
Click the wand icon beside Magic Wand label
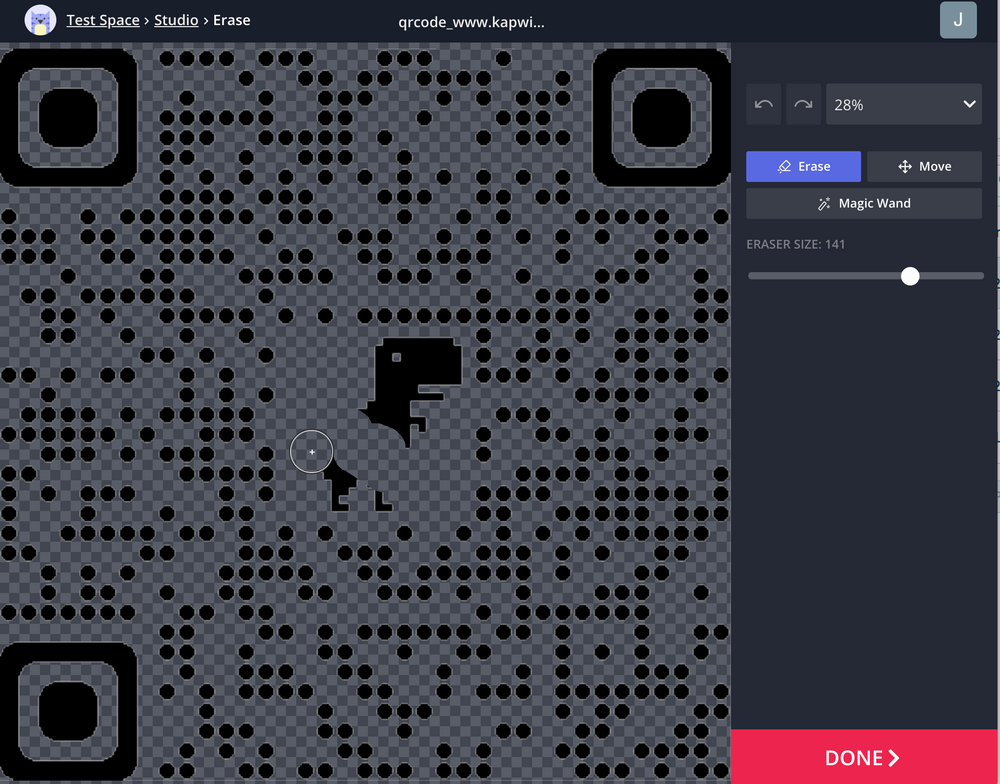[x=823, y=203]
